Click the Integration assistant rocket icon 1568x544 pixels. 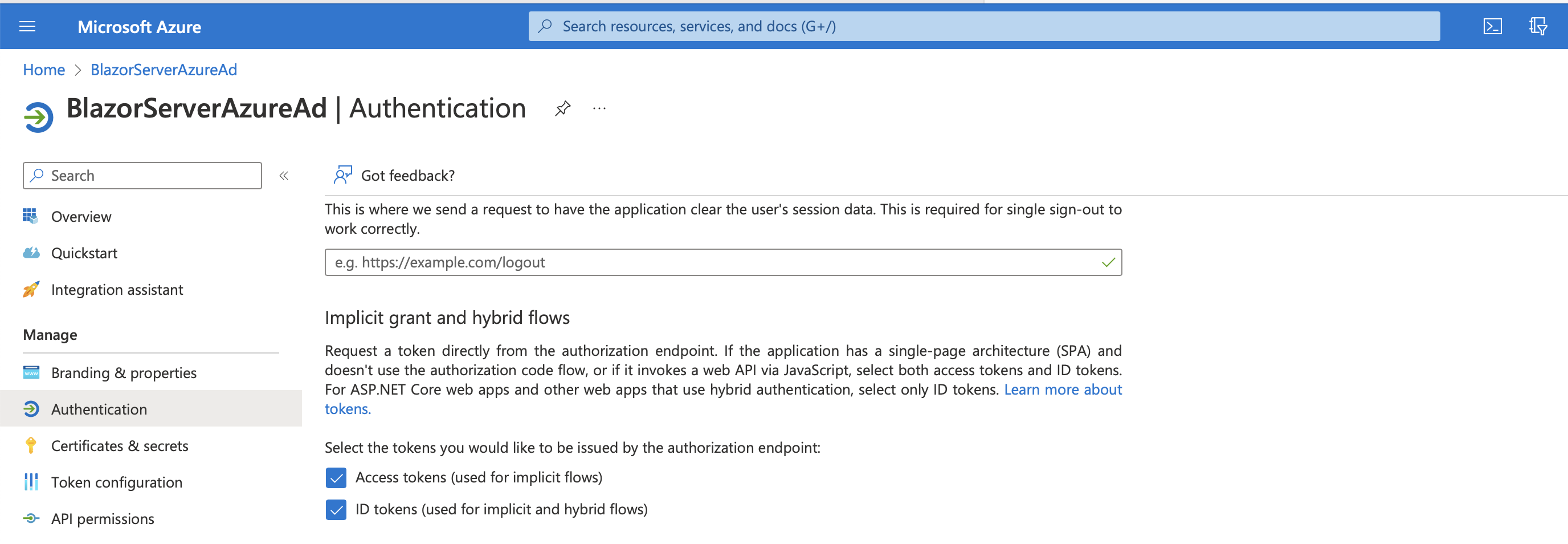tap(31, 289)
